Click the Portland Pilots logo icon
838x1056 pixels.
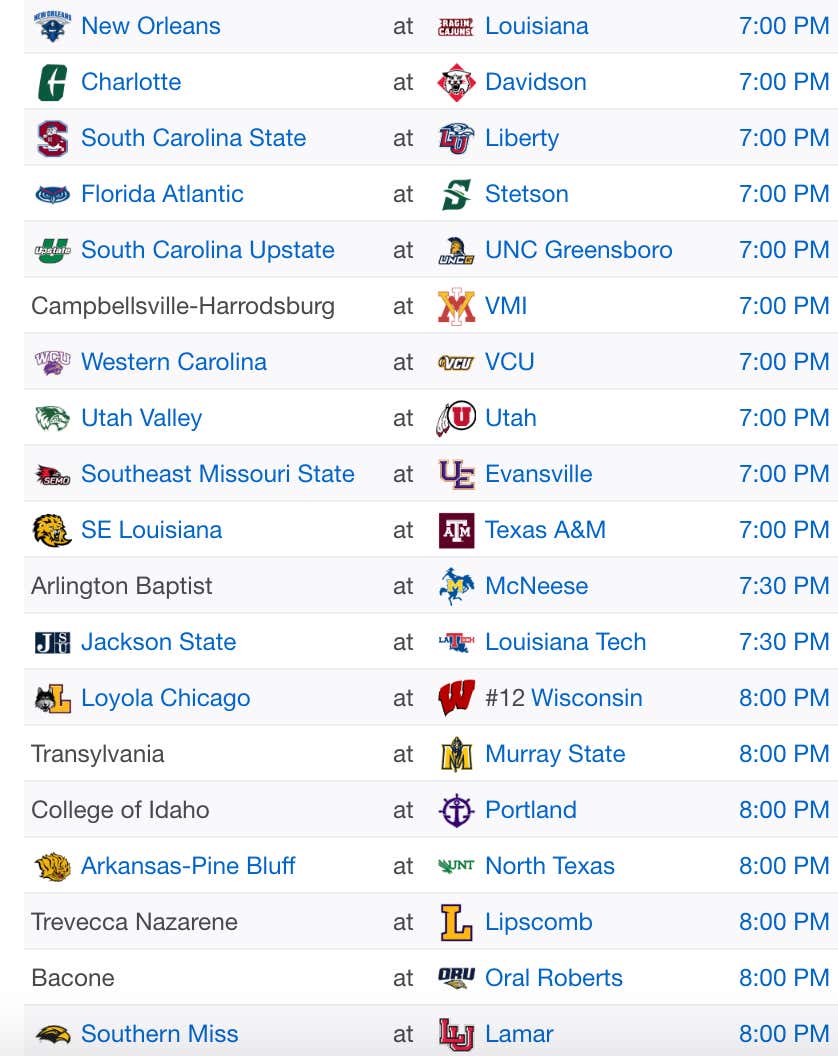point(456,810)
